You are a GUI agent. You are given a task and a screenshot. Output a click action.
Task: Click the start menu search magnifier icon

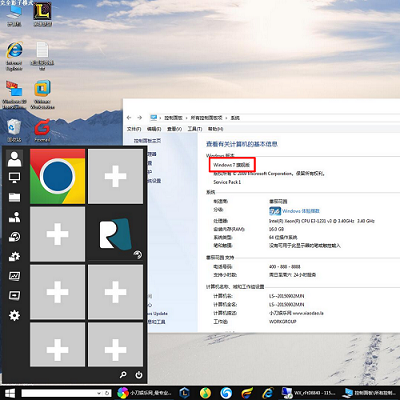(x=123, y=375)
